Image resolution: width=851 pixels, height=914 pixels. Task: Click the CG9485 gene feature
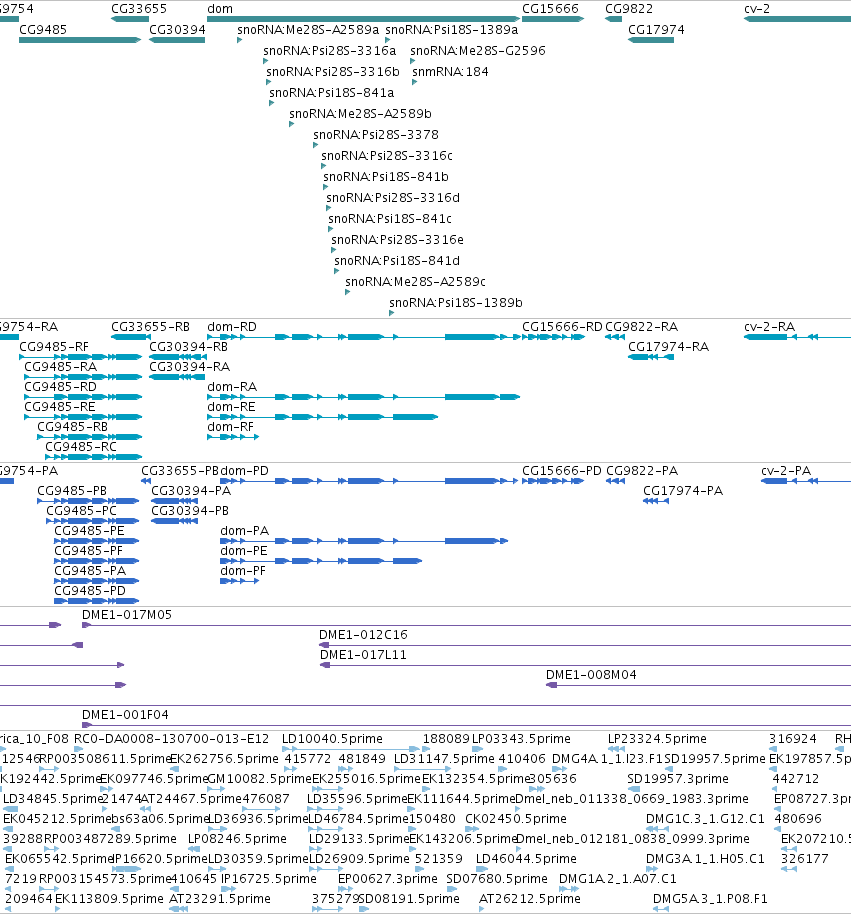[x=80, y=40]
